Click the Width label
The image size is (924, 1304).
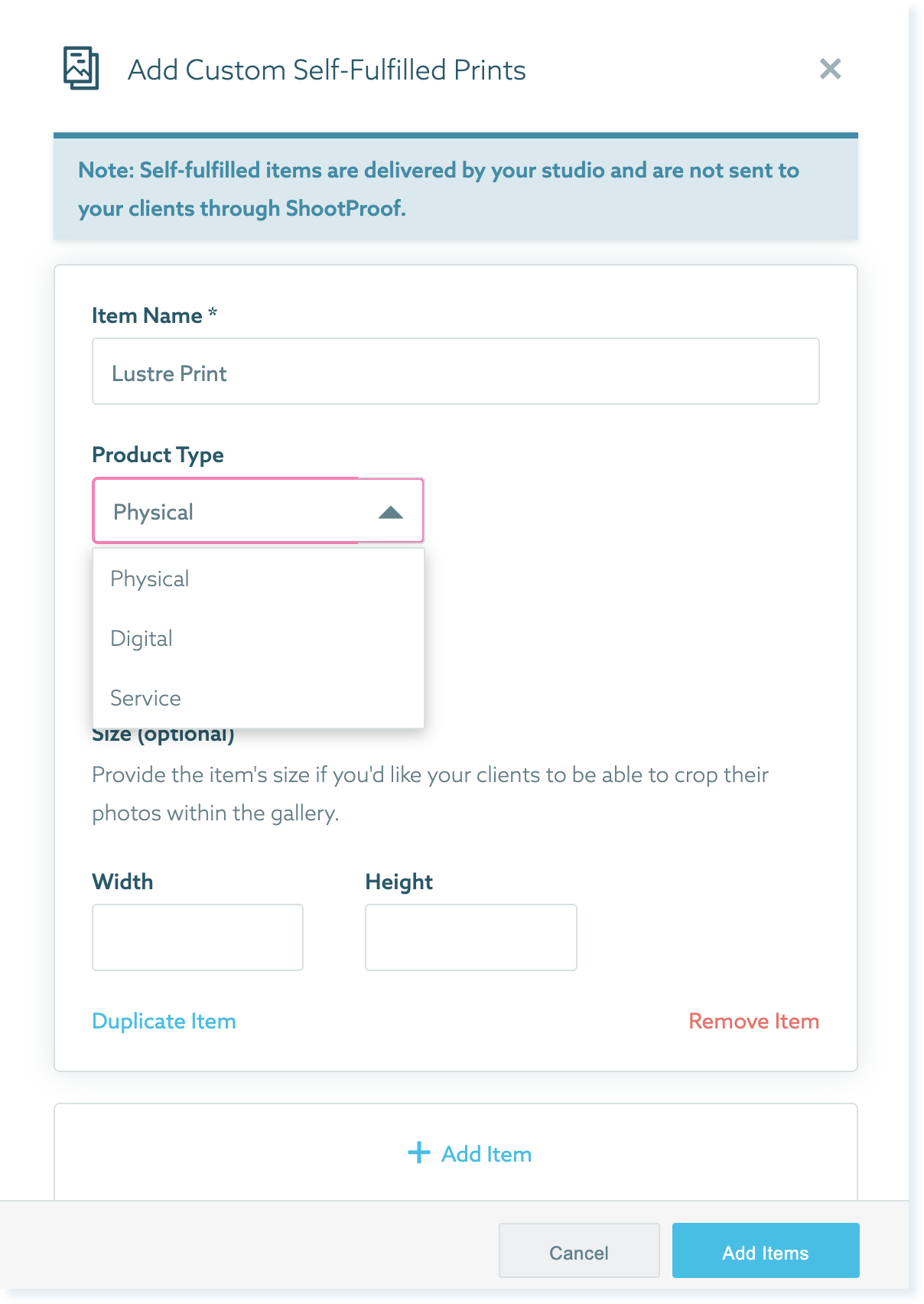tap(122, 882)
